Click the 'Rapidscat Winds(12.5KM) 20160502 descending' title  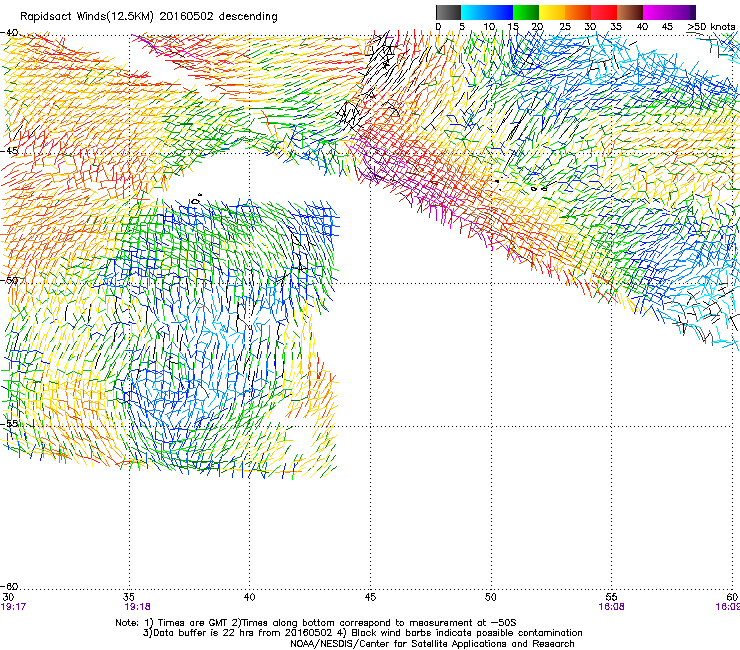(149, 17)
